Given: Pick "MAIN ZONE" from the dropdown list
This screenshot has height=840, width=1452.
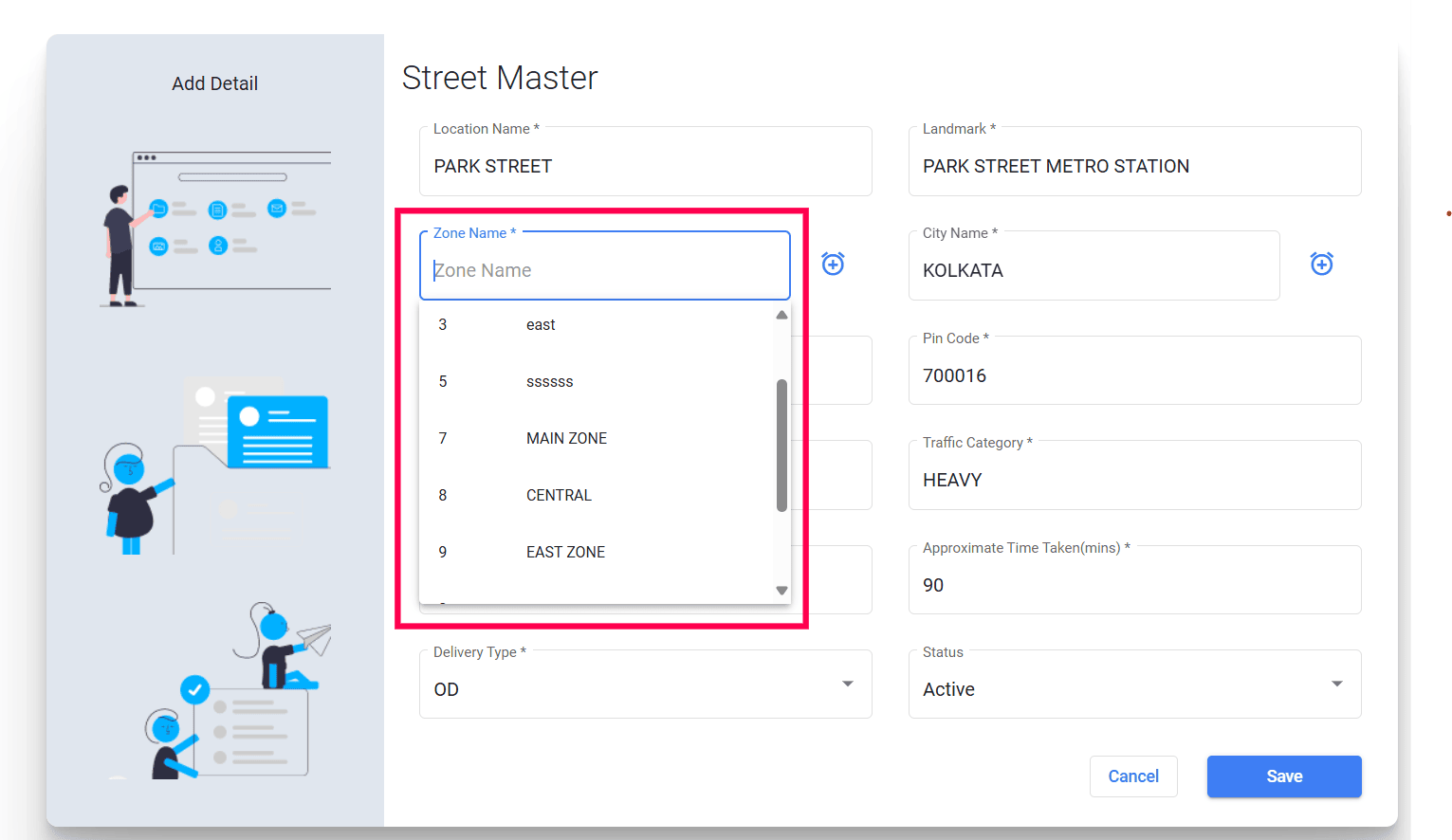Looking at the screenshot, I should (566, 439).
